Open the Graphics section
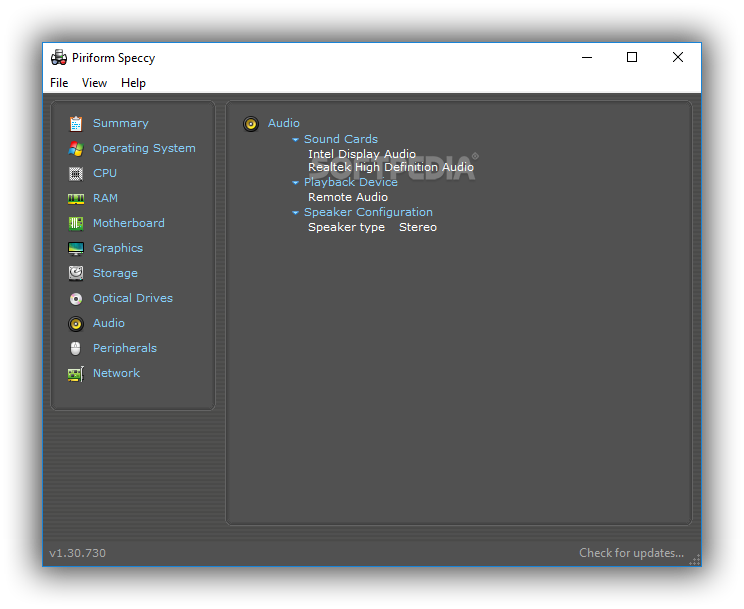 [118, 248]
